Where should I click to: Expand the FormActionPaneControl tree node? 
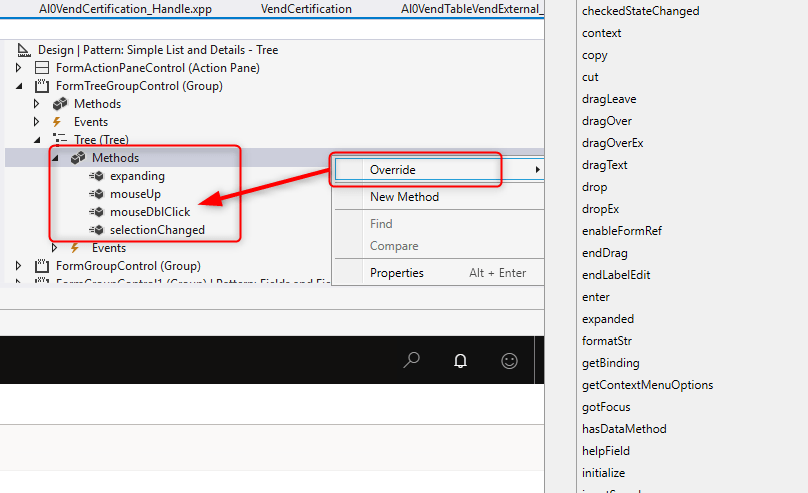pyautogui.click(x=17, y=68)
